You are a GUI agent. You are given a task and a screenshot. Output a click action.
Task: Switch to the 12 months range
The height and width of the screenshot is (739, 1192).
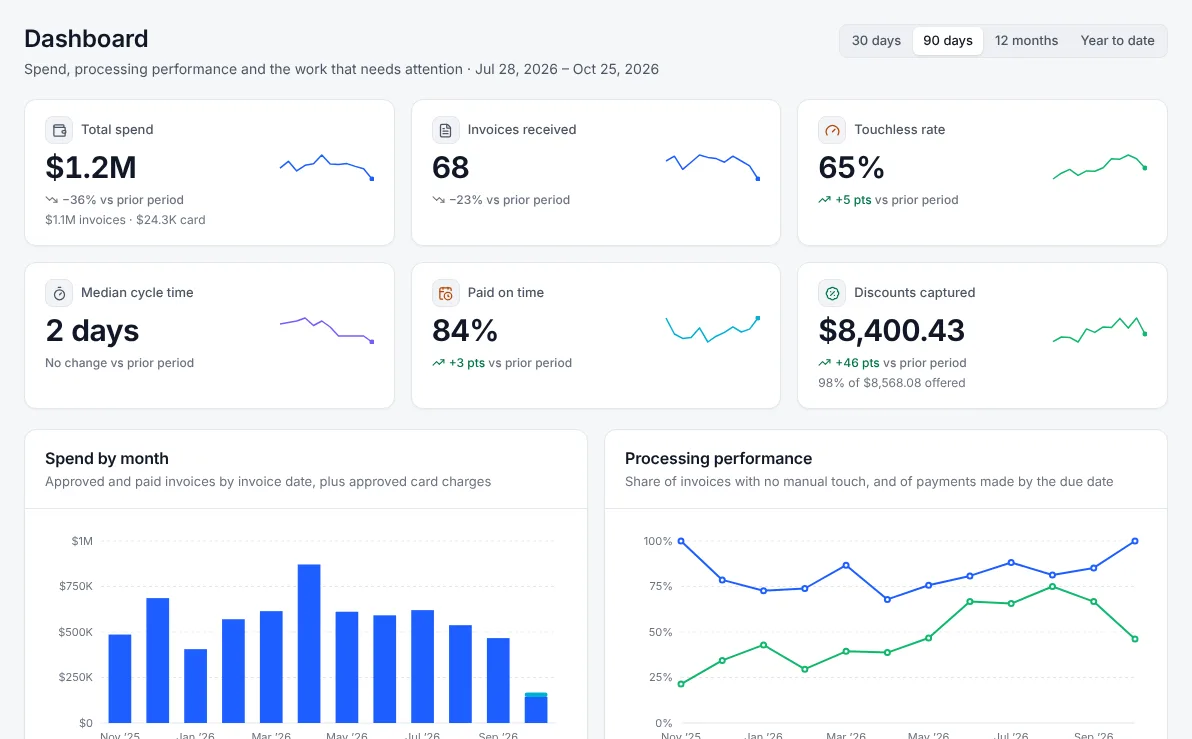(x=1026, y=40)
